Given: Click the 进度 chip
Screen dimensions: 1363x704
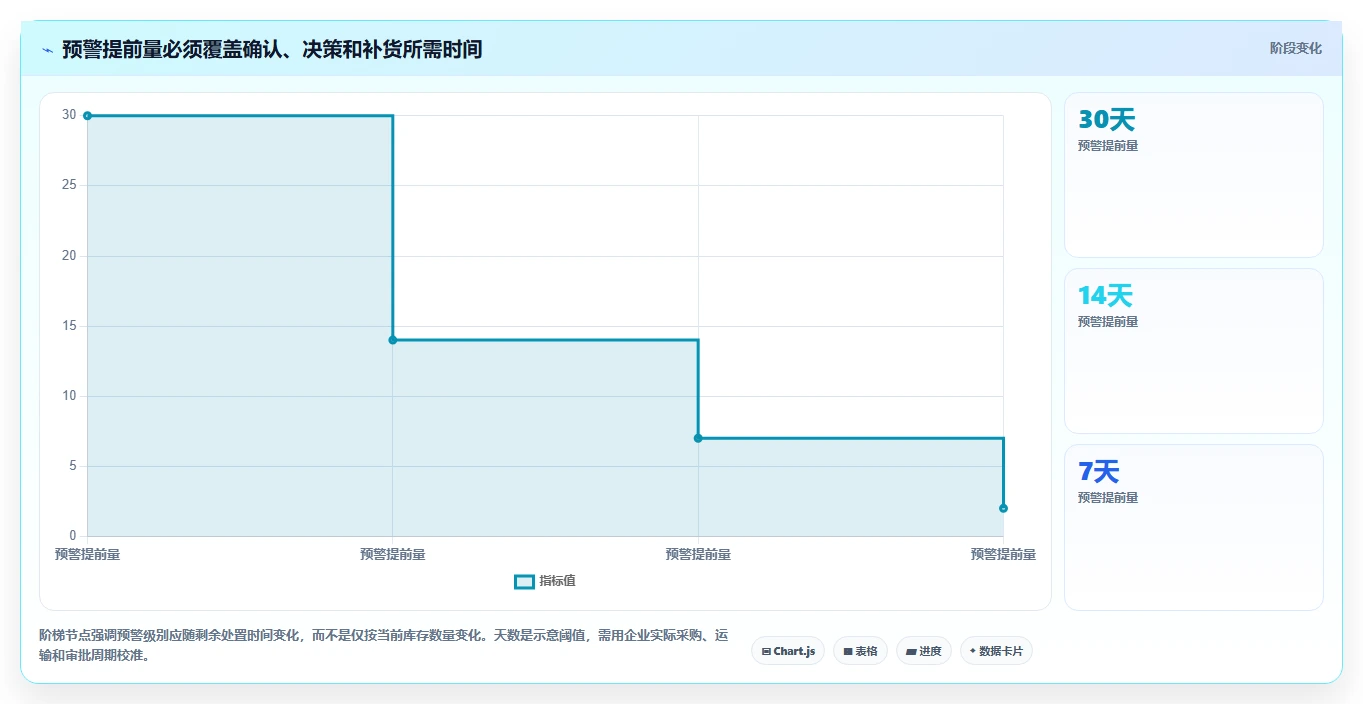Looking at the screenshot, I should point(924,651).
